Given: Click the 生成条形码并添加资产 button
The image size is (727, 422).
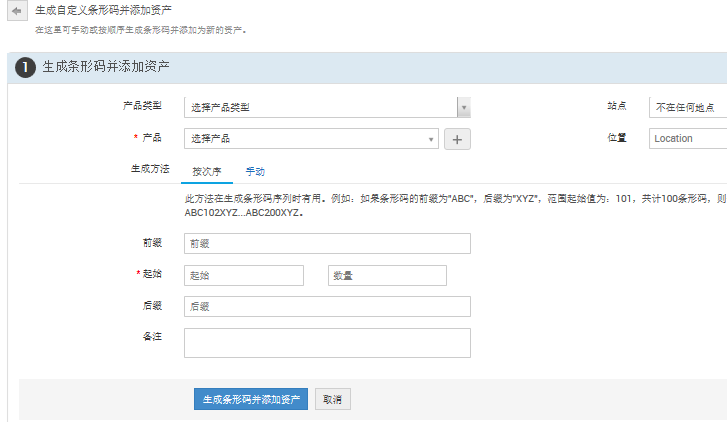Looking at the screenshot, I should tap(251, 399).
